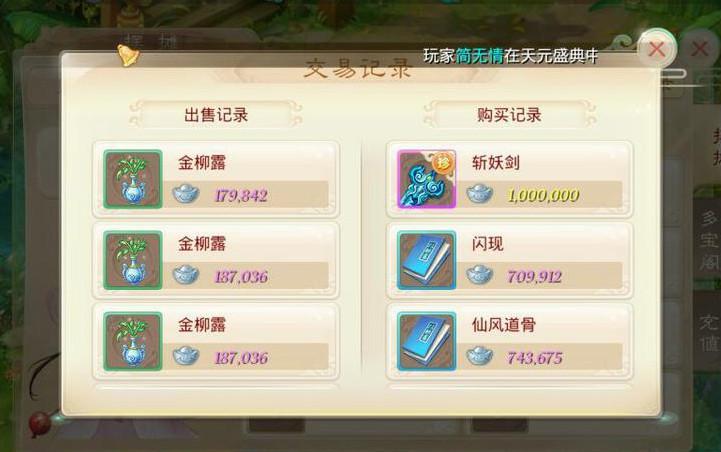Click silver ingot icon beside 179,842

click(186, 194)
